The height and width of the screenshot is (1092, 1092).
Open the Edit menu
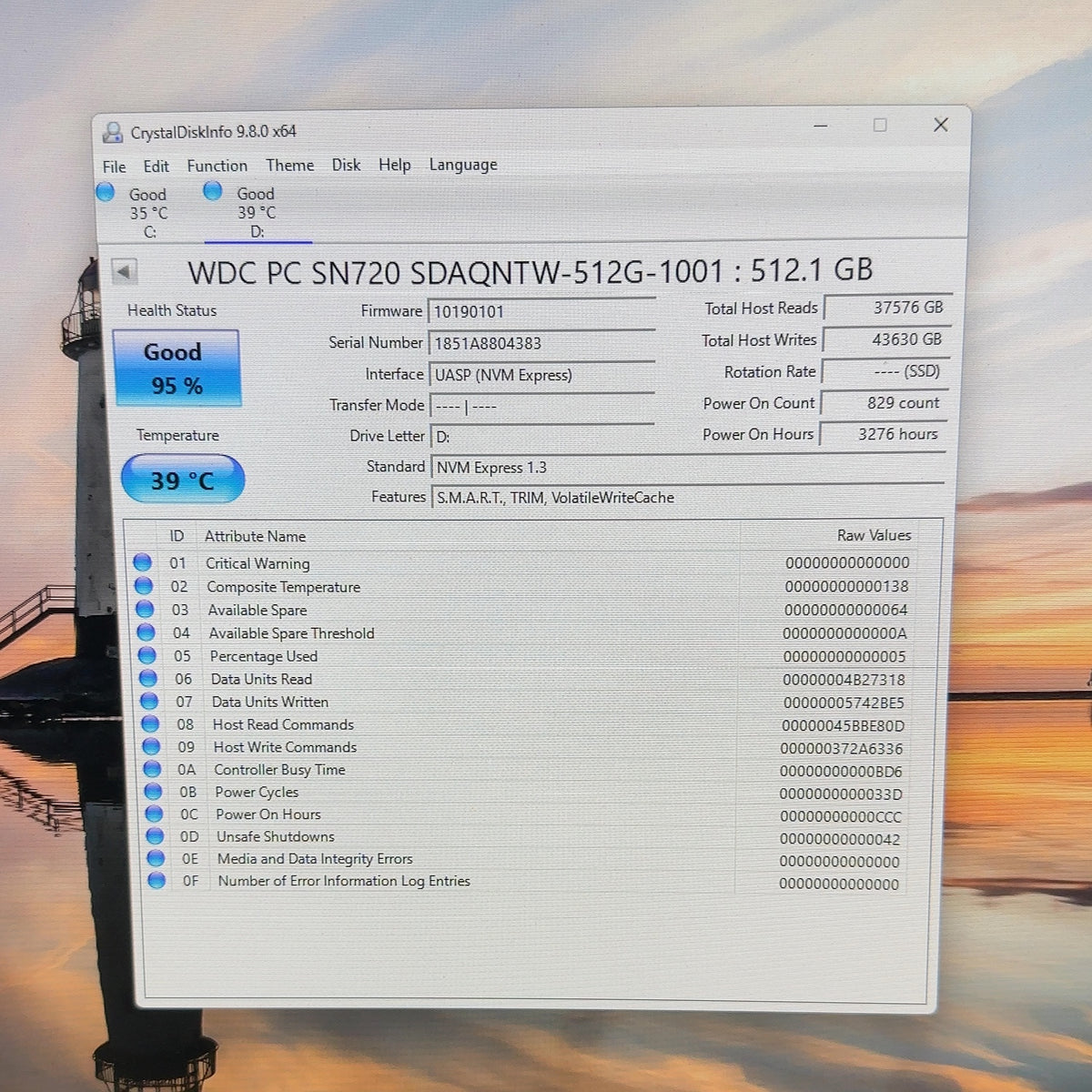[156, 167]
